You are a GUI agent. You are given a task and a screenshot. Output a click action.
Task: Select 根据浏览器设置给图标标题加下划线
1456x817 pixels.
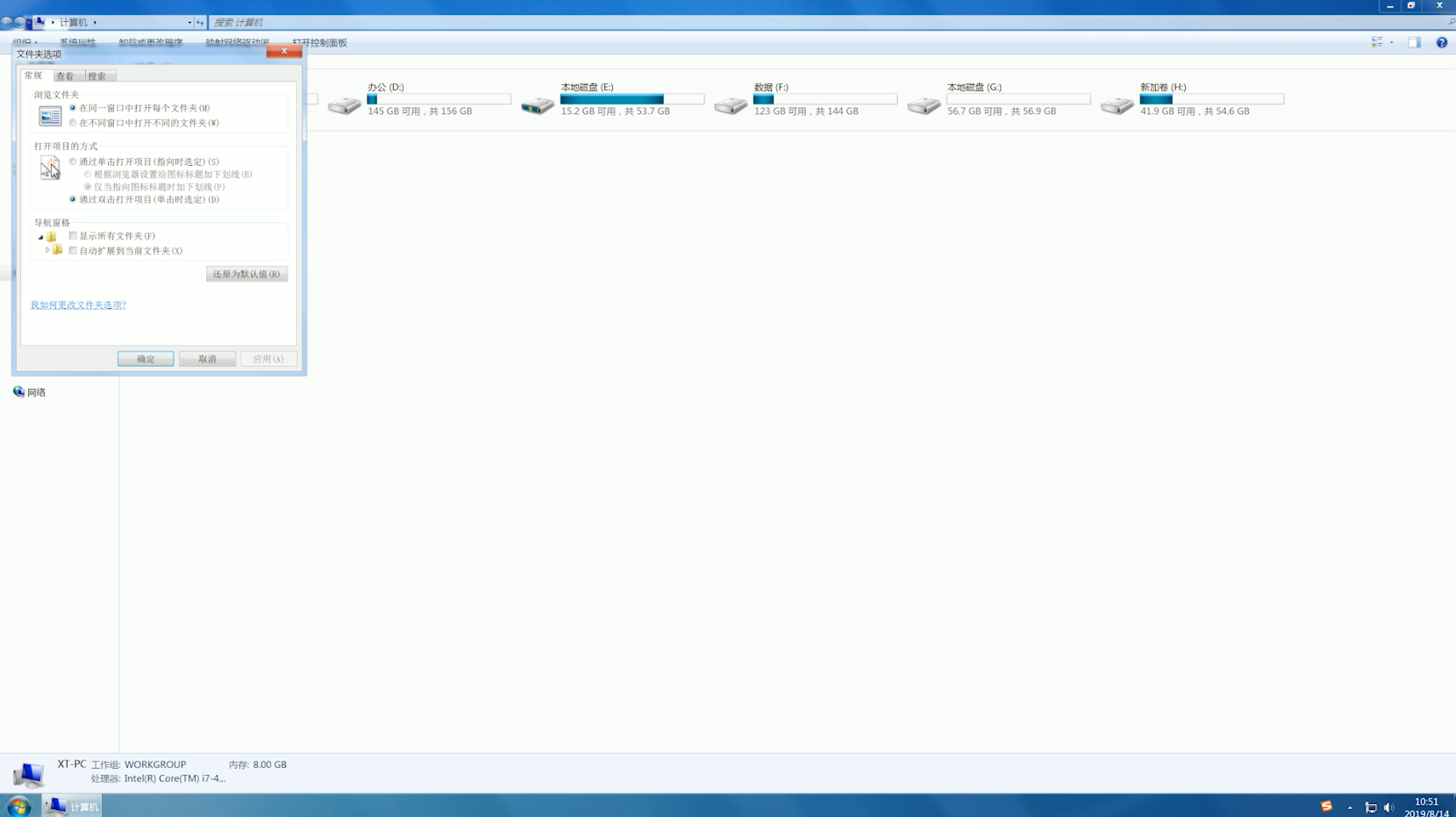168,174
